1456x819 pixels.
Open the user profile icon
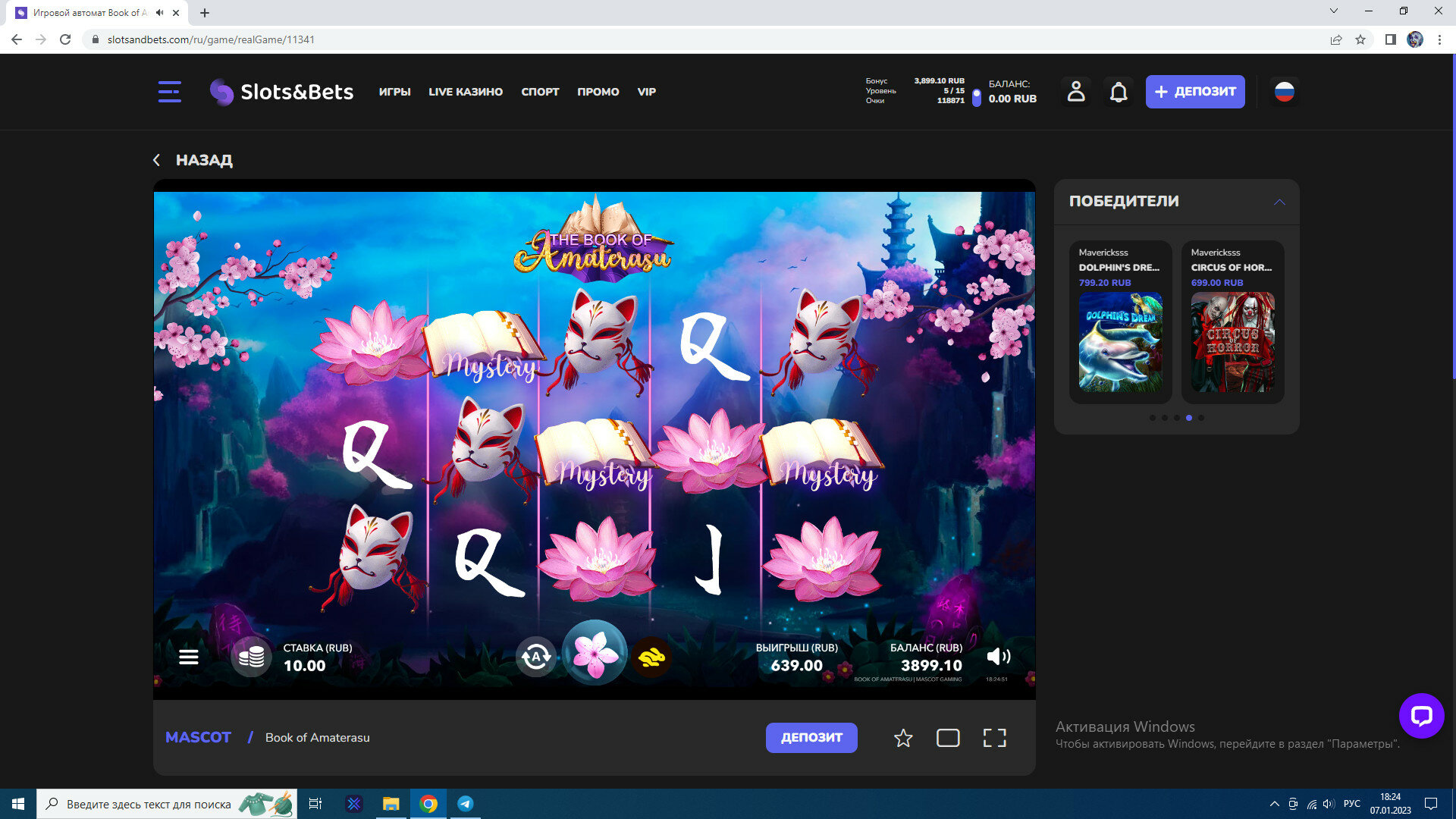(1075, 92)
